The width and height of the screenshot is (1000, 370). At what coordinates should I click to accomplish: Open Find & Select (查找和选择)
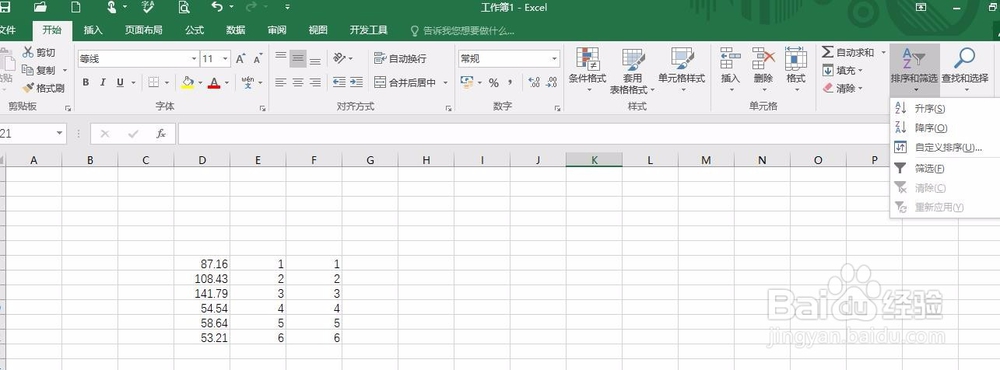coord(964,70)
